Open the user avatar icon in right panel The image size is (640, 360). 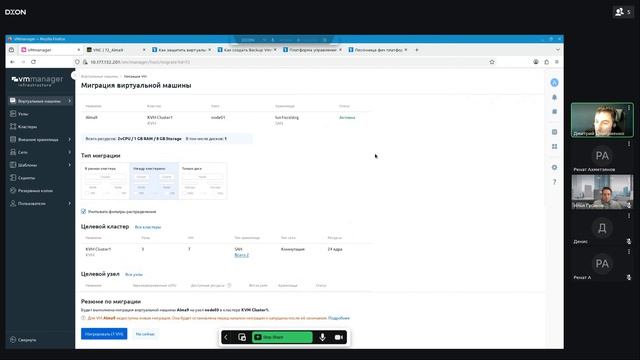(x=554, y=83)
